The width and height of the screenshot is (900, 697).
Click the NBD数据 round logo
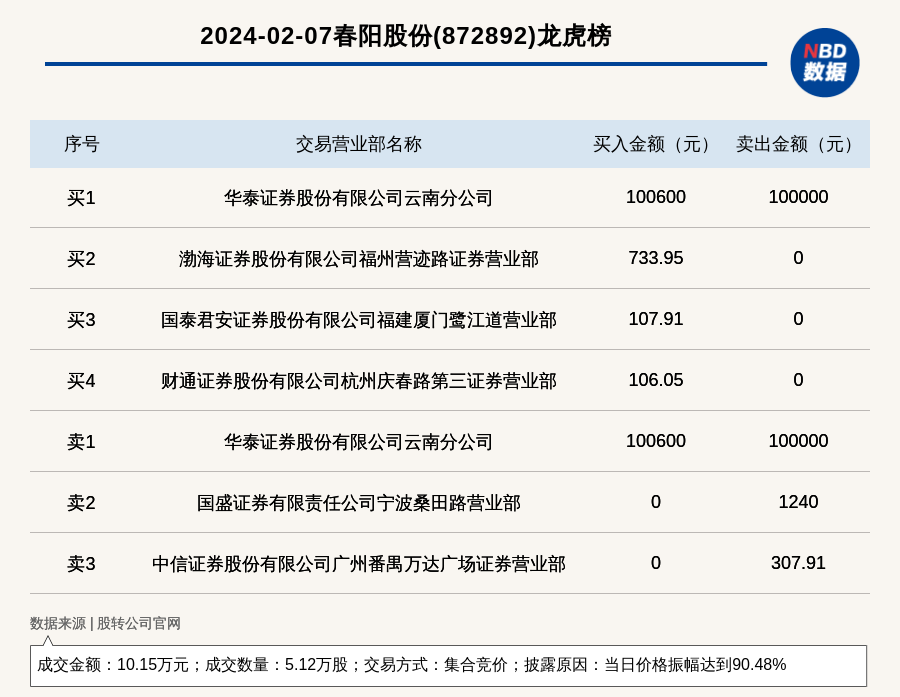click(x=824, y=63)
